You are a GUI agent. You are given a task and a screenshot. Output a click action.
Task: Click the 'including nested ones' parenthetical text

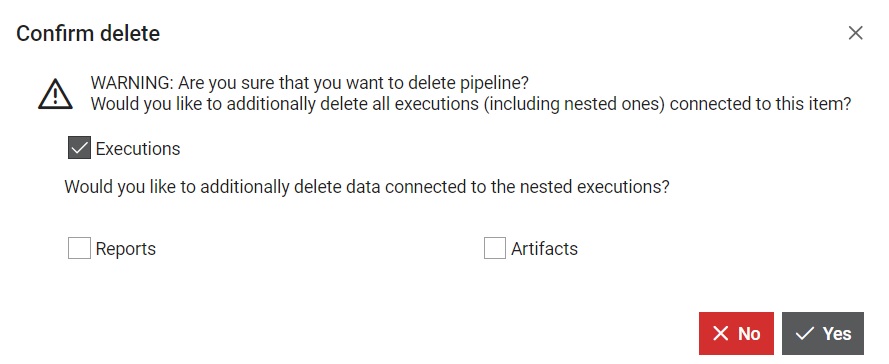(x=574, y=104)
